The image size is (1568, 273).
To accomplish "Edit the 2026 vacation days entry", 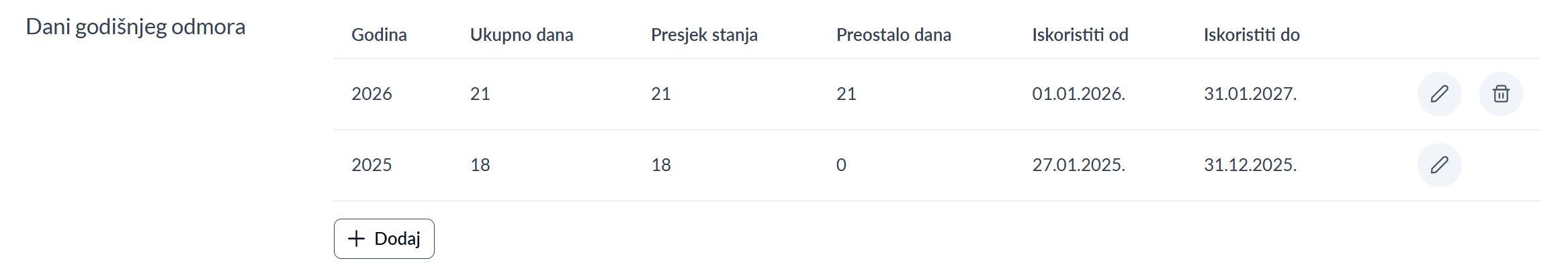I will click(1439, 94).
